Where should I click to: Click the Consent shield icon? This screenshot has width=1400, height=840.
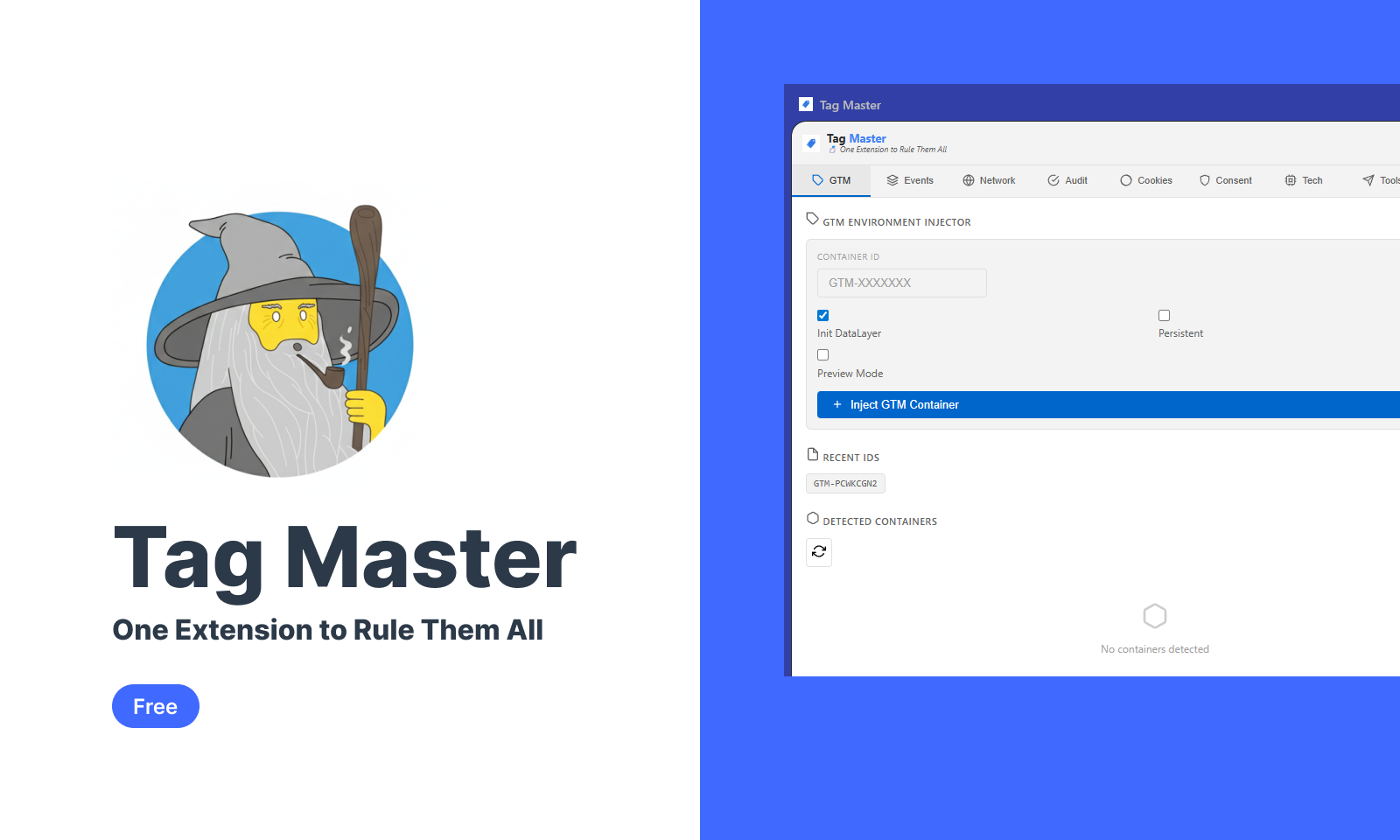coord(1204,180)
